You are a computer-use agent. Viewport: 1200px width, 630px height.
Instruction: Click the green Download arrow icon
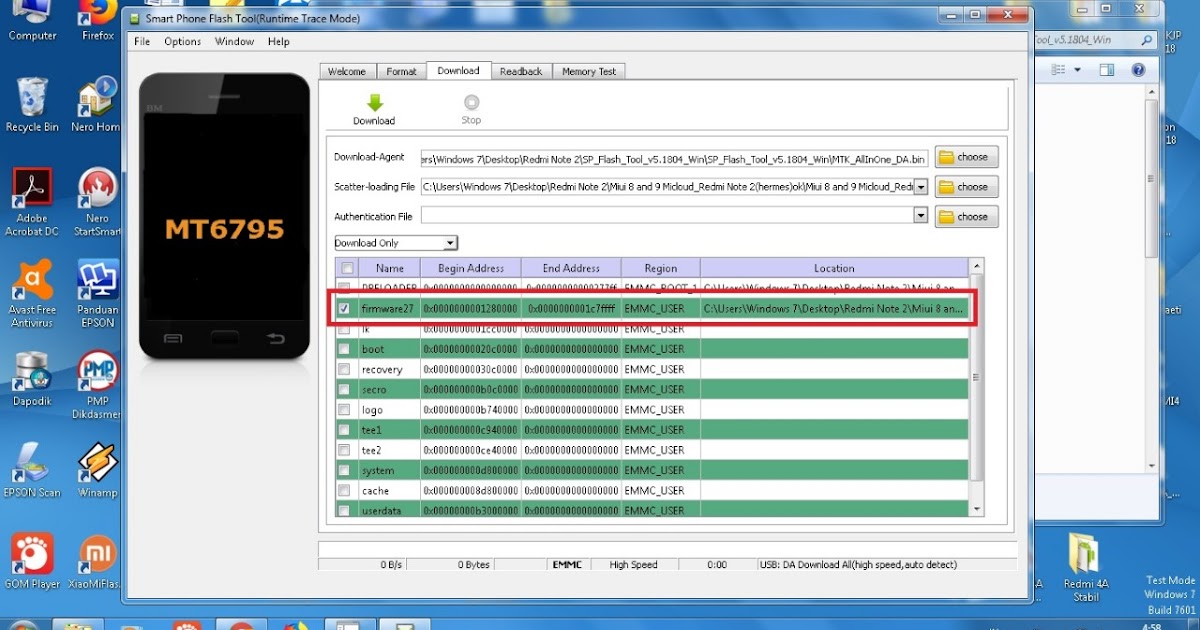(375, 102)
